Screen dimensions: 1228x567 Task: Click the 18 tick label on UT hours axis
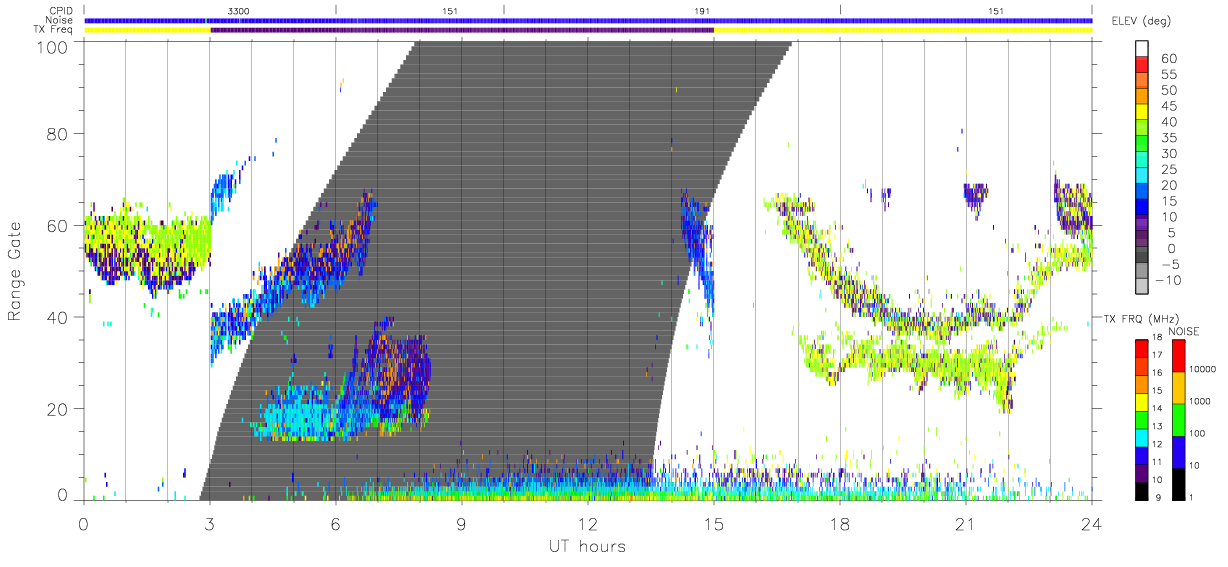click(x=840, y=523)
